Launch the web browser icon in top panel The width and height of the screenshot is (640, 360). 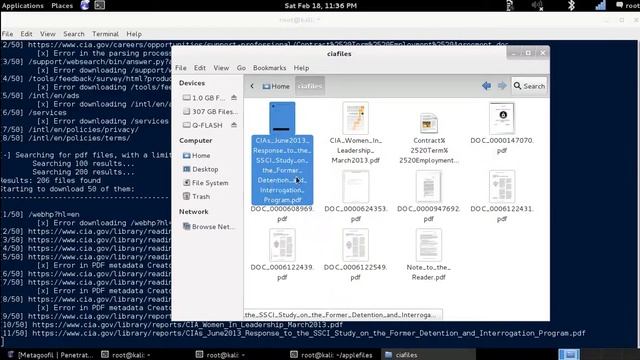(x=85, y=5)
